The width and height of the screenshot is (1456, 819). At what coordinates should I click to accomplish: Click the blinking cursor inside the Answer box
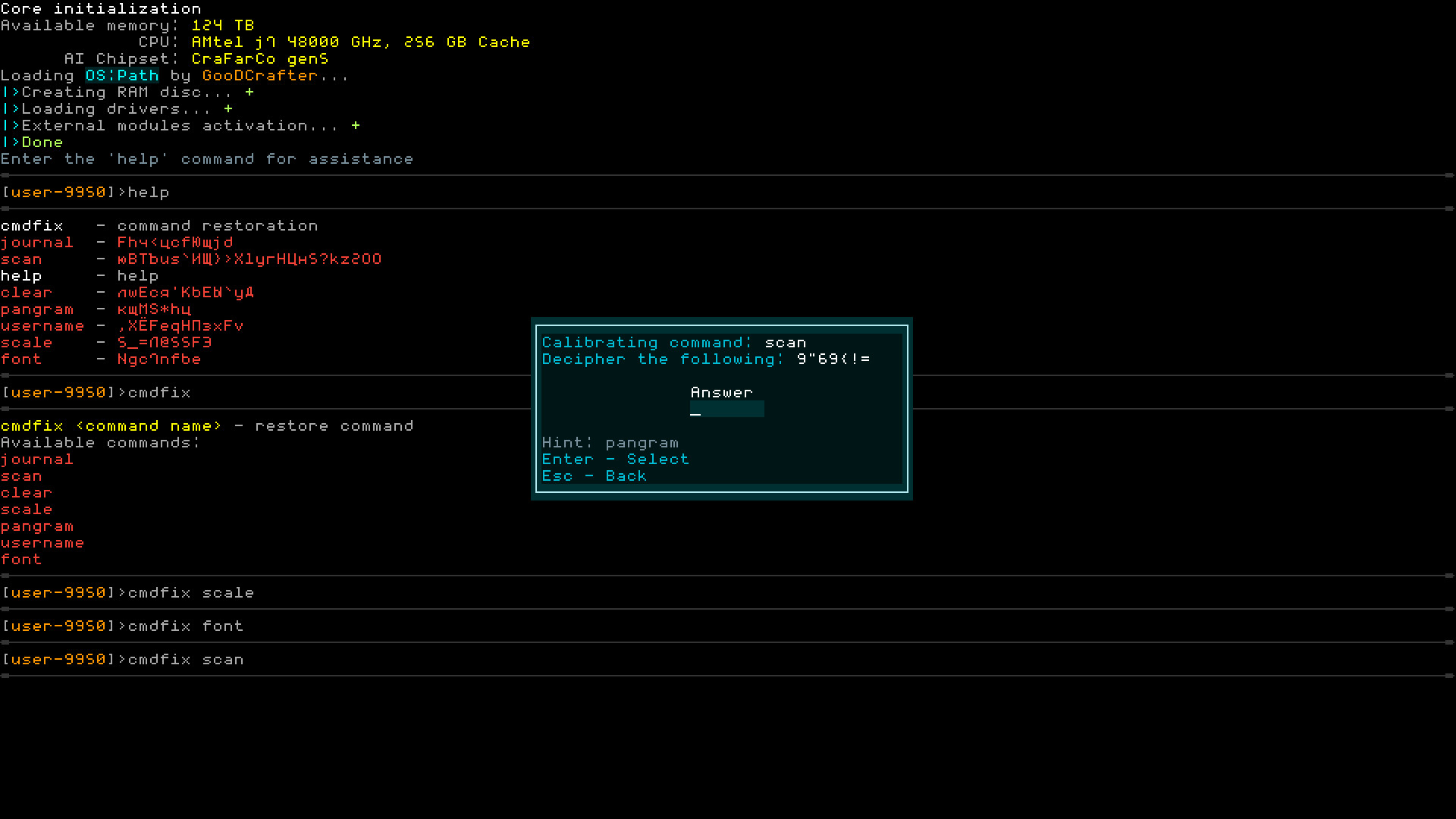coord(695,412)
